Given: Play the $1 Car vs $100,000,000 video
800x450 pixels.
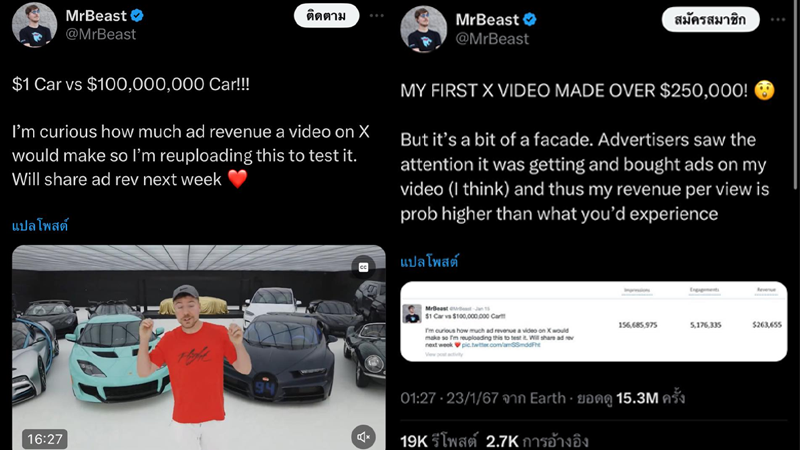Looking at the screenshot, I should coord(198,347).
